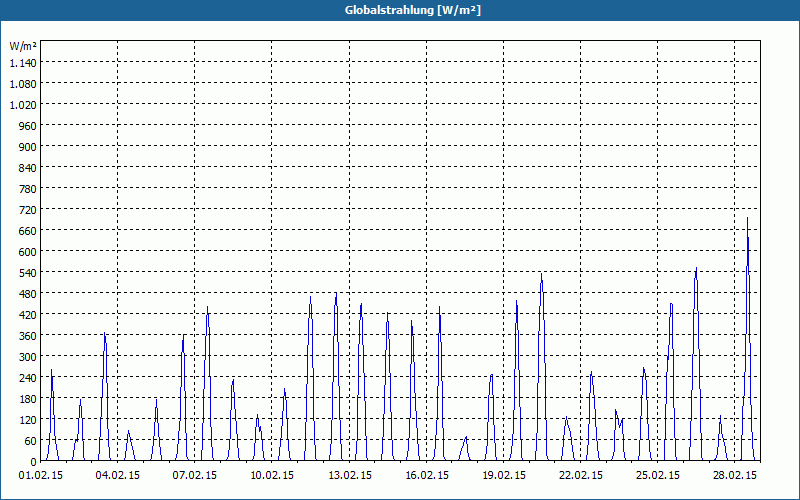
Task: Click the 780 y-axis label
Action: pyautogui.click(x=28, y=189)
